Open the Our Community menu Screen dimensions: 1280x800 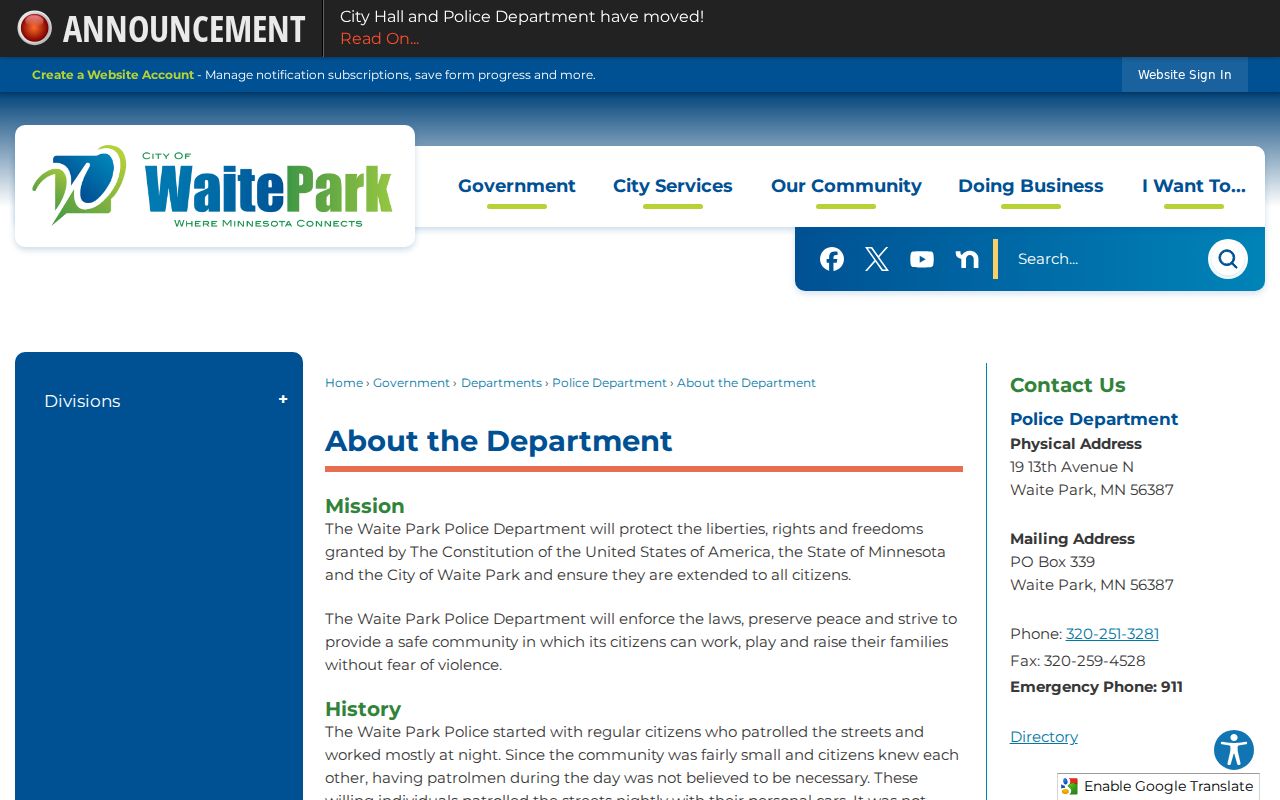click(x=846, y=186)
